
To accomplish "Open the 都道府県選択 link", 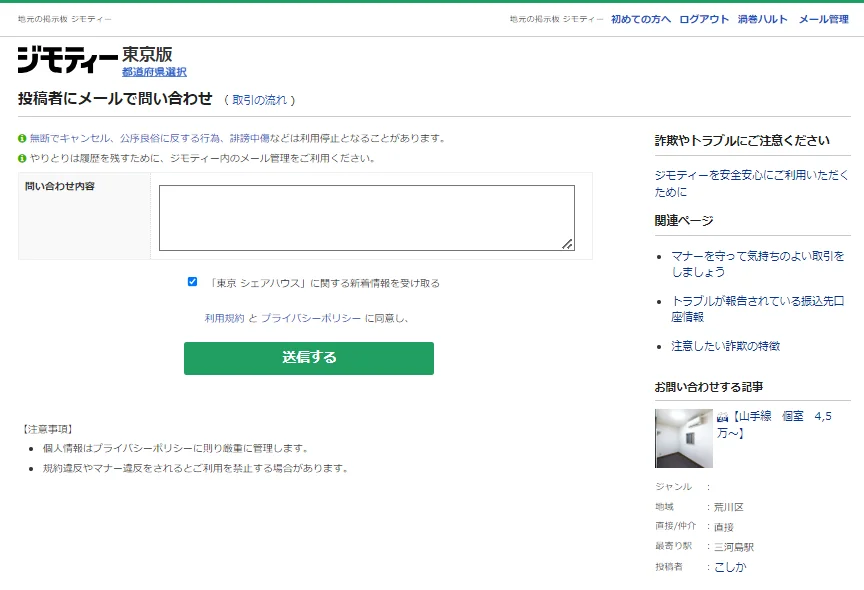I will click(x=154, y=72).
